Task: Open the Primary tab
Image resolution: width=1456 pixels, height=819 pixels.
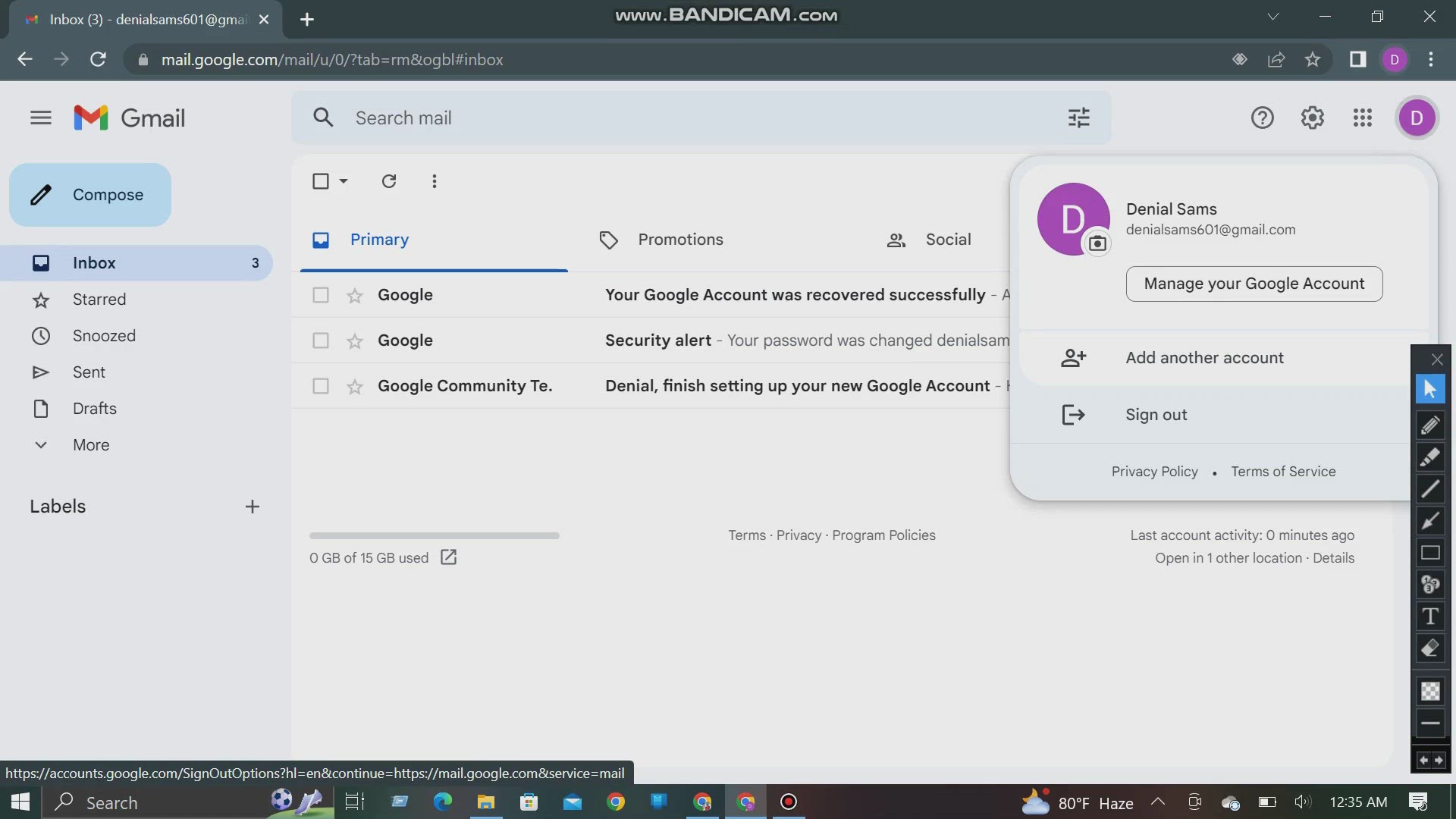Action: click(434, 240)
